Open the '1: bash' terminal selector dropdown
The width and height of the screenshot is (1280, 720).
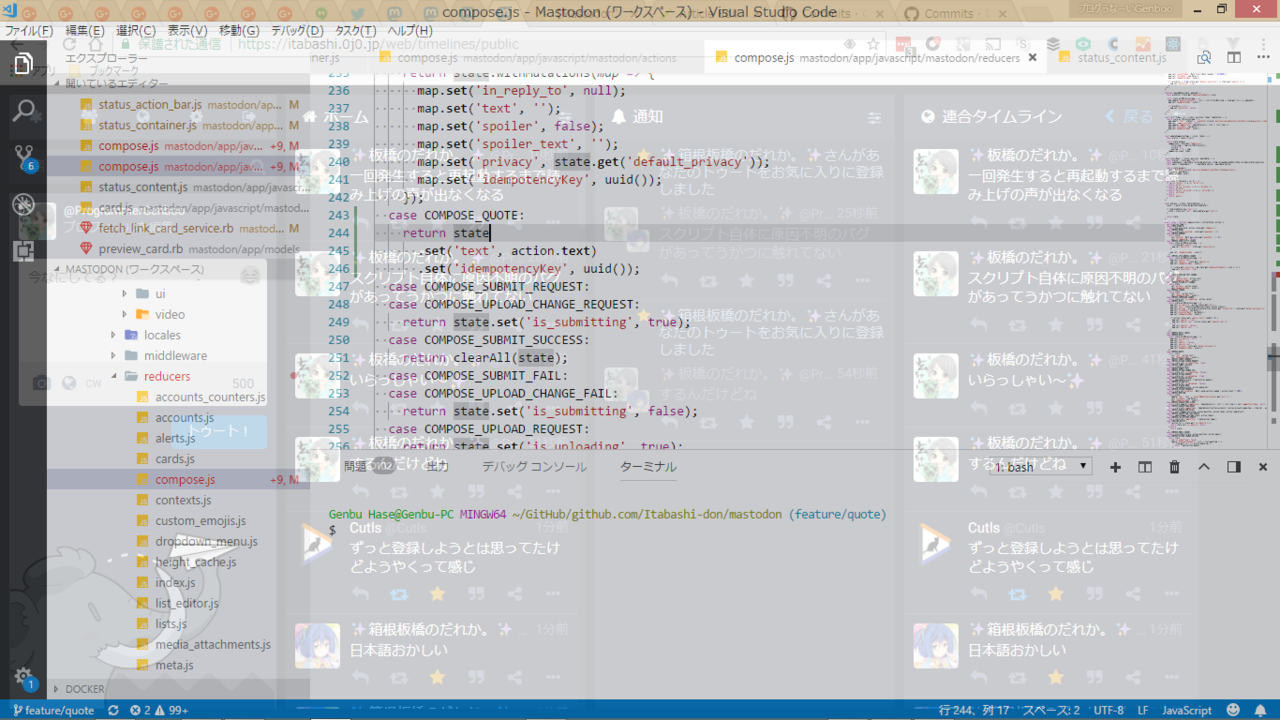pyautogui.click(x=1040, y=467)
